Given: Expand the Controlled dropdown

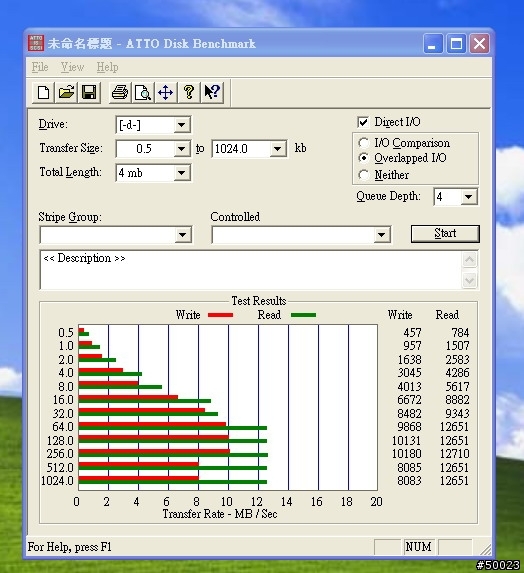Looking at the screenshot, I should click(381, 235).
